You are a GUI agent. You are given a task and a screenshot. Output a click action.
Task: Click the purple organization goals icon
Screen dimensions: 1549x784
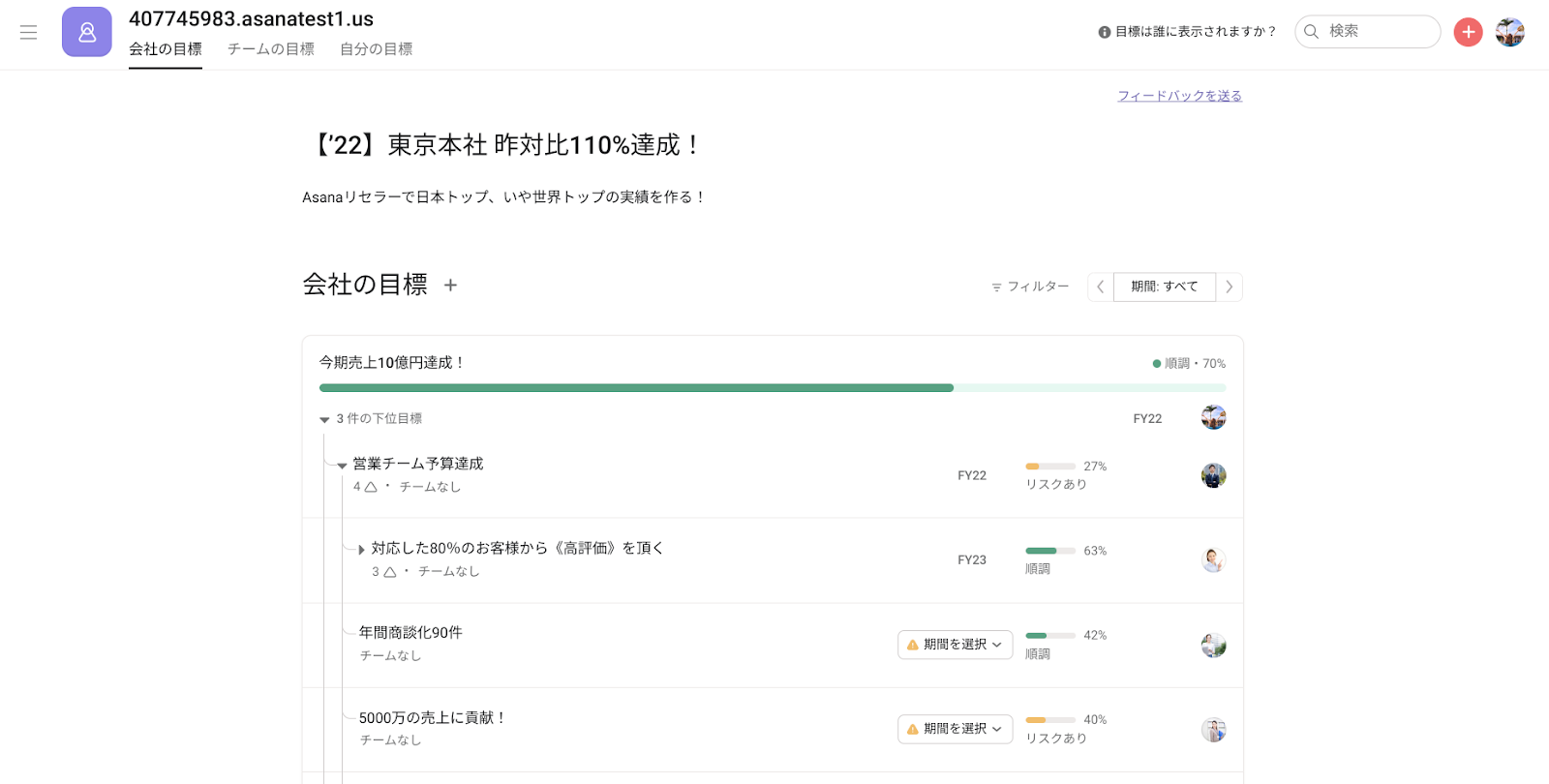coord(87,32)
